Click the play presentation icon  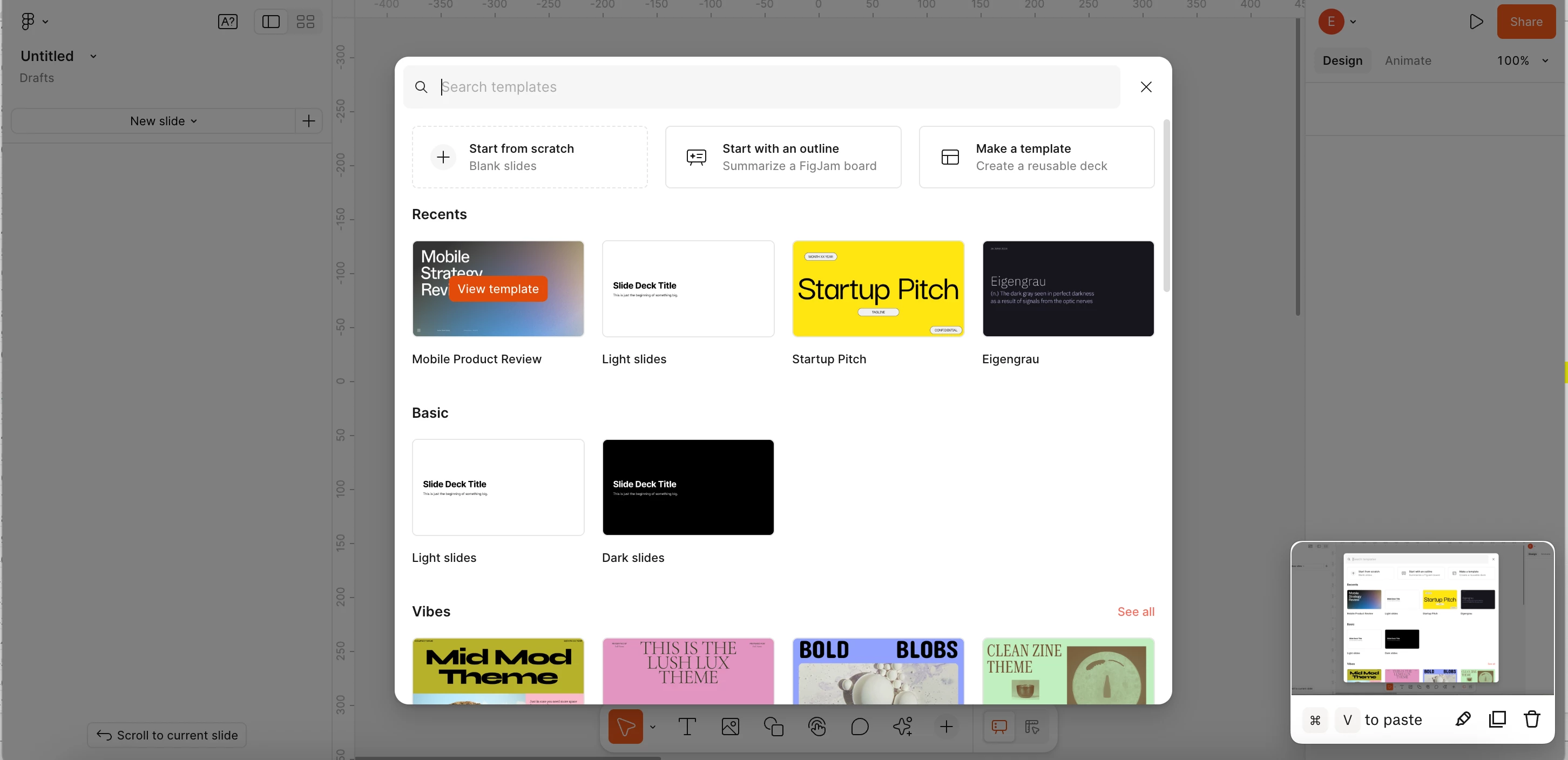(1476, 22)
